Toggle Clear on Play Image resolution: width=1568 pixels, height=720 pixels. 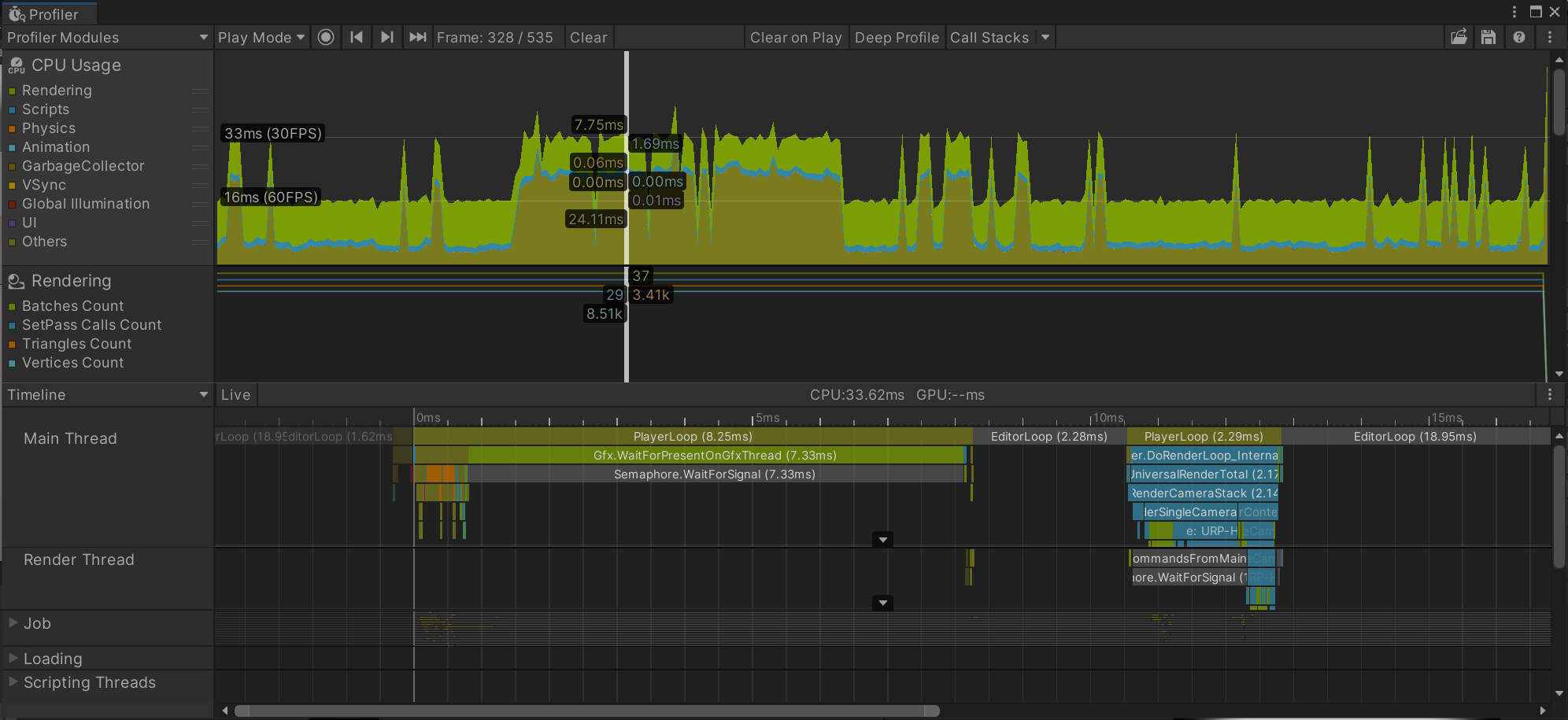pyautogui.click(x=796, y=37)
